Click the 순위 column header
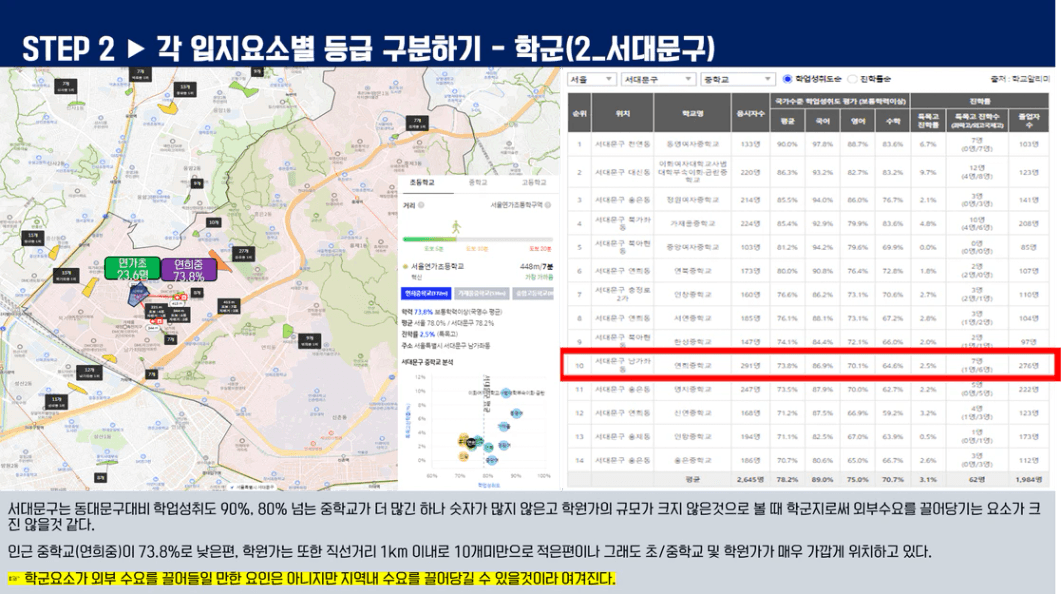The width and height of the screenshot is (1061, 594). pos(579,113)
